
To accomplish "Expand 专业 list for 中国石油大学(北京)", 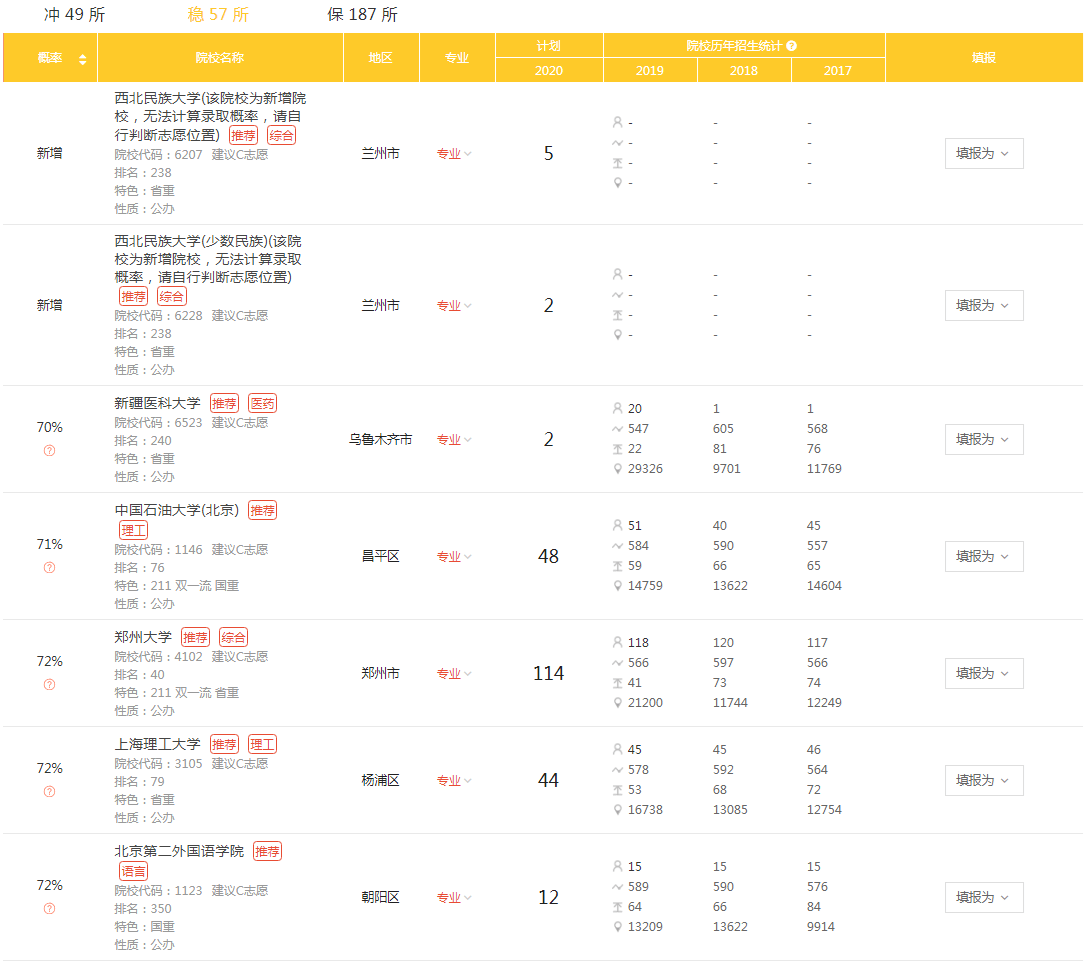I will (454, 557).
